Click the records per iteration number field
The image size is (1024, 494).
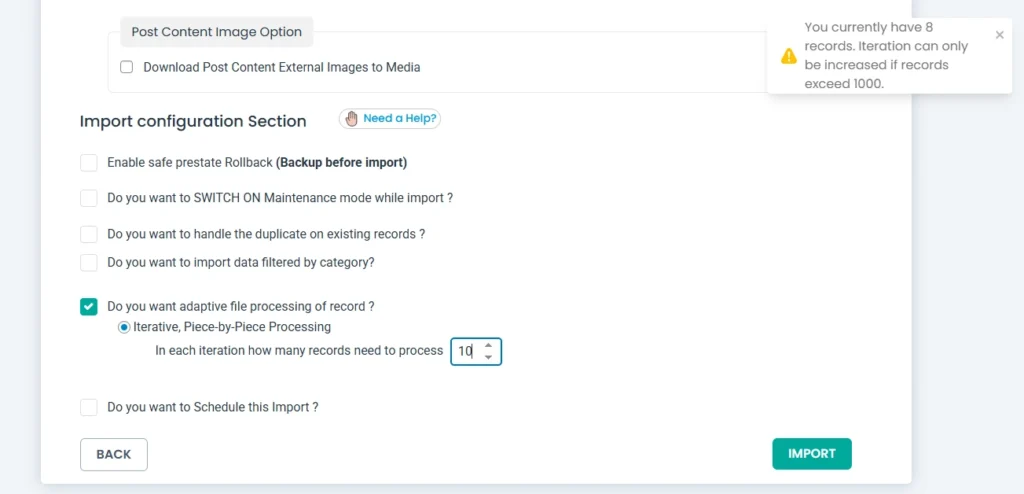coord(465,351)
